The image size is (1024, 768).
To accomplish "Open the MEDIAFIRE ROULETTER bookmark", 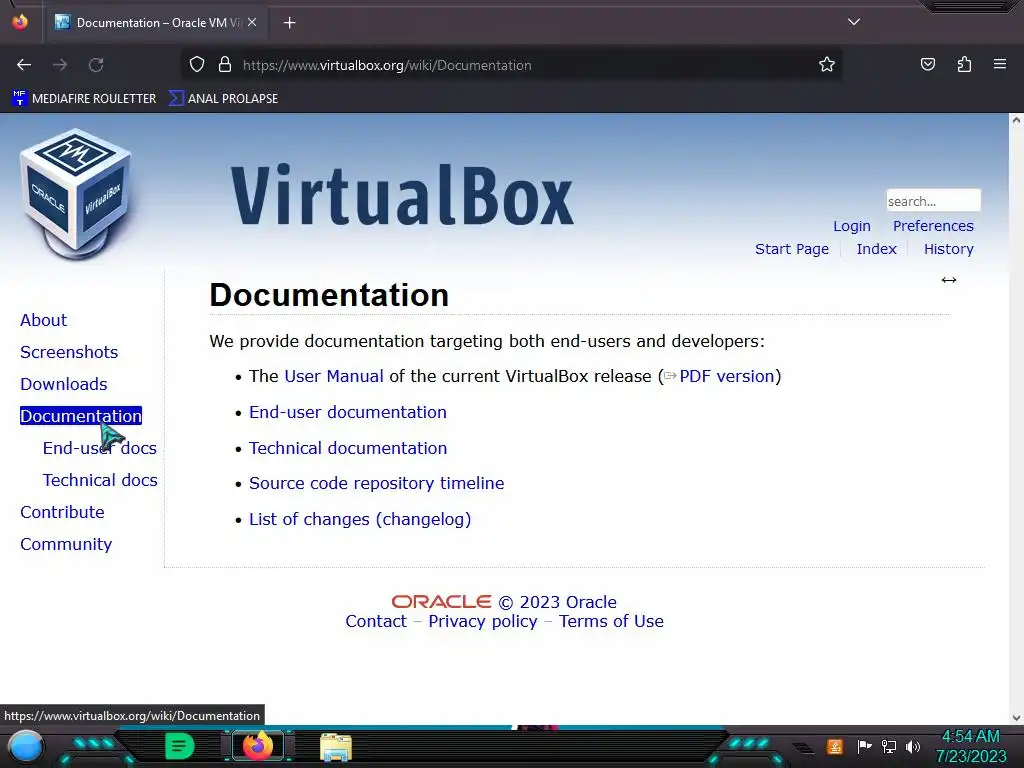I will coord(84,99).
